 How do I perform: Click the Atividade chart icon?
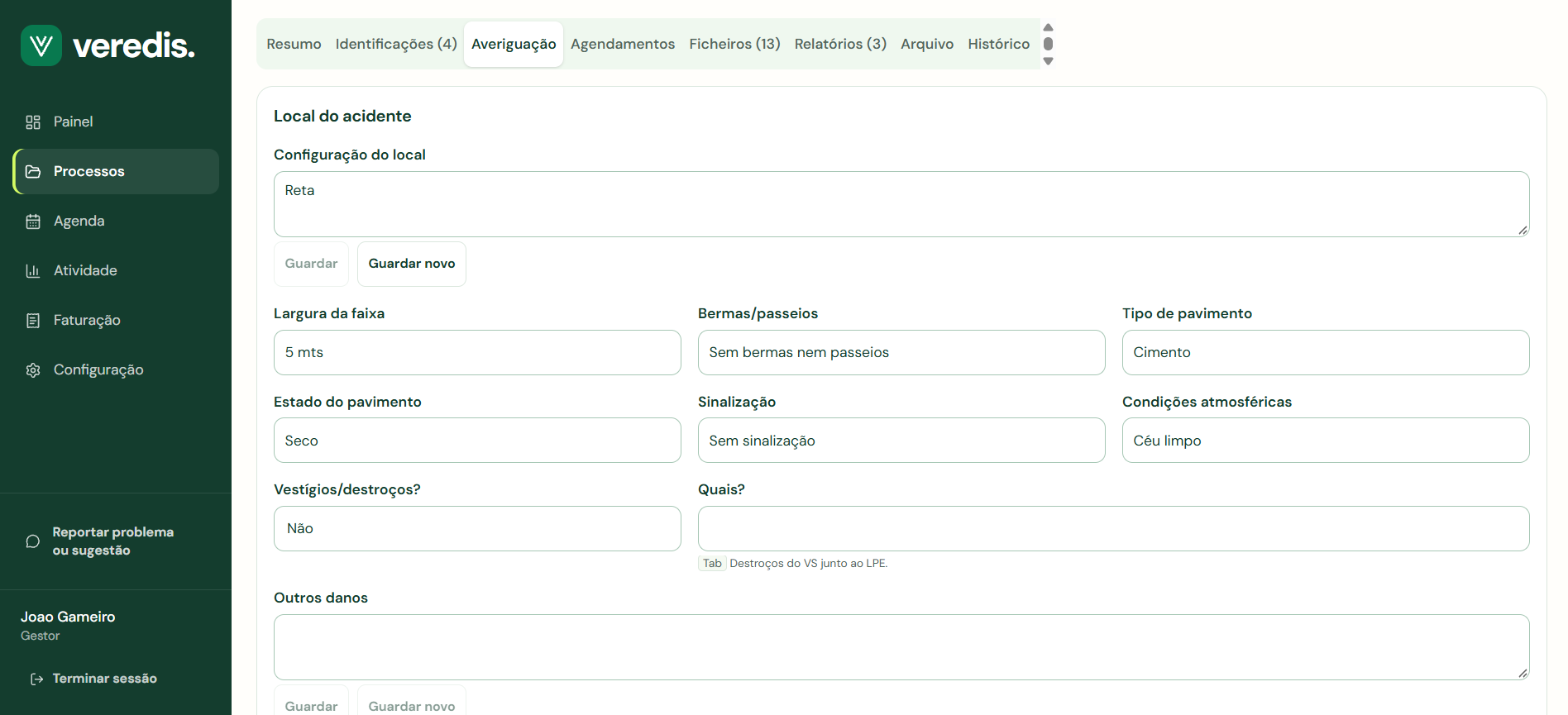[33, 271]
